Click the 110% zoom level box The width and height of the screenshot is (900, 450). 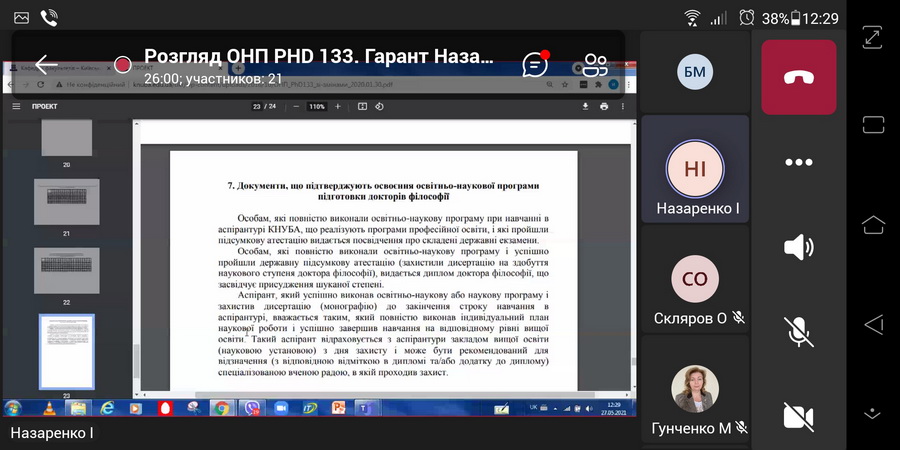[317, 106]
